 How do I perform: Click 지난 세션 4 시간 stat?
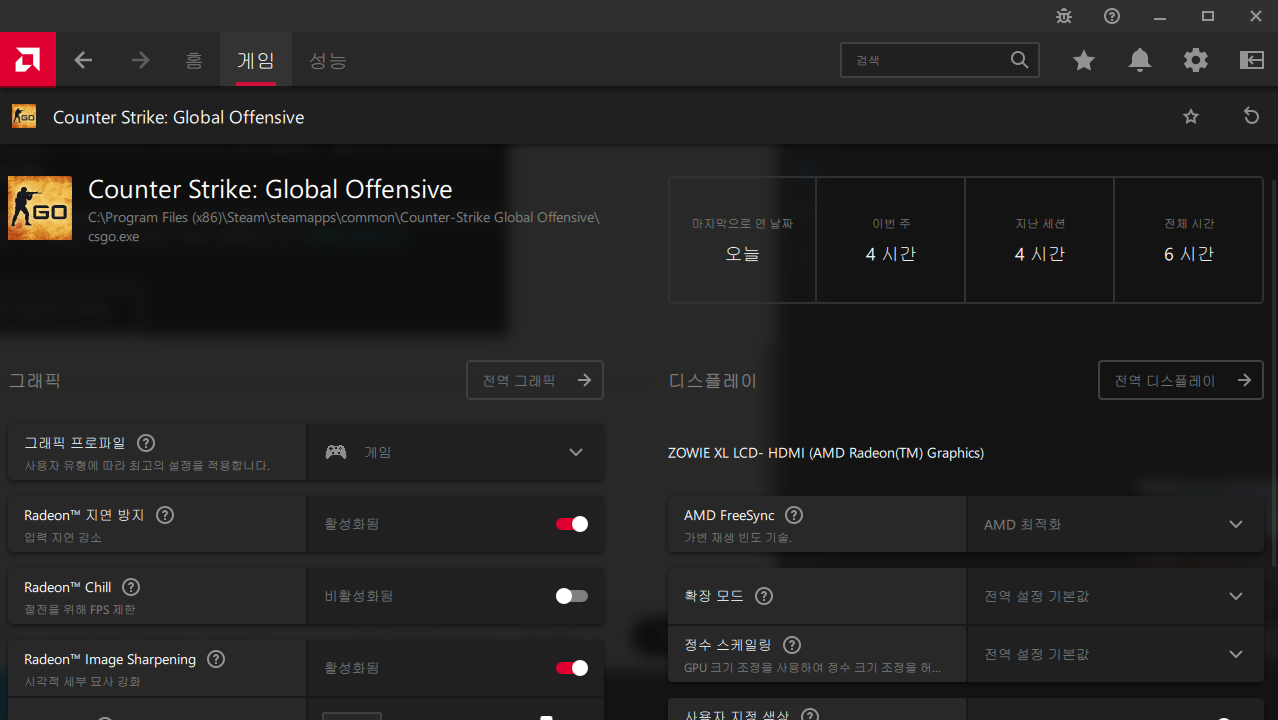coord(1039,240)
